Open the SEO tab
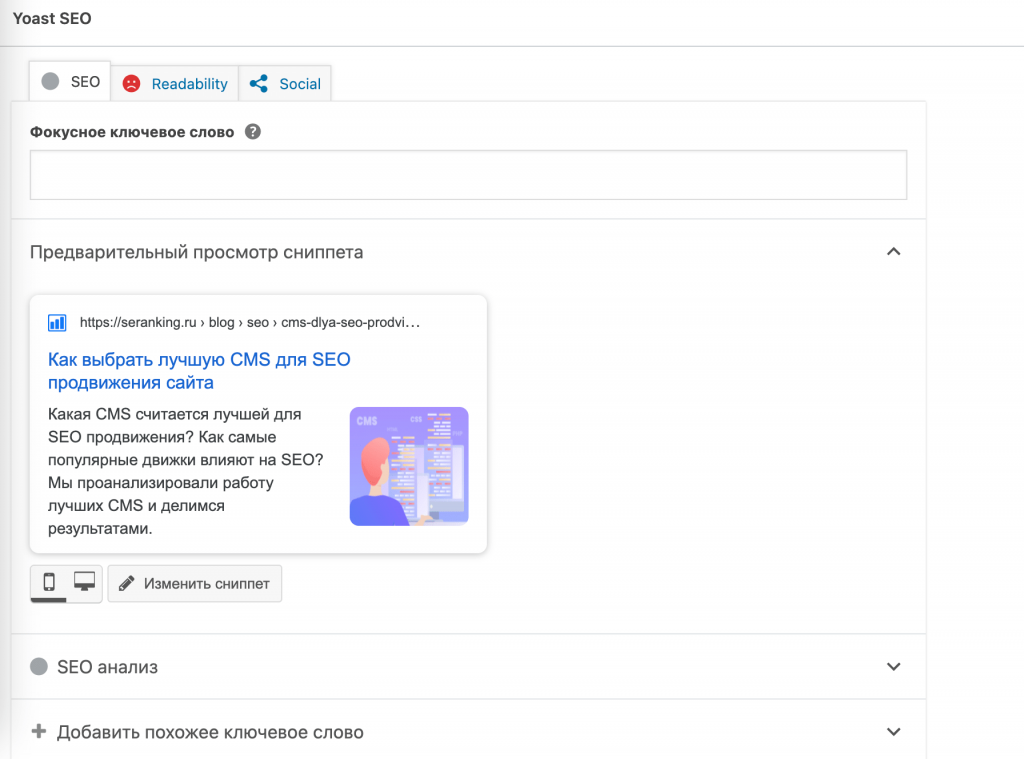This screenshot has height=759, width=1024. [x=70, y=82]
